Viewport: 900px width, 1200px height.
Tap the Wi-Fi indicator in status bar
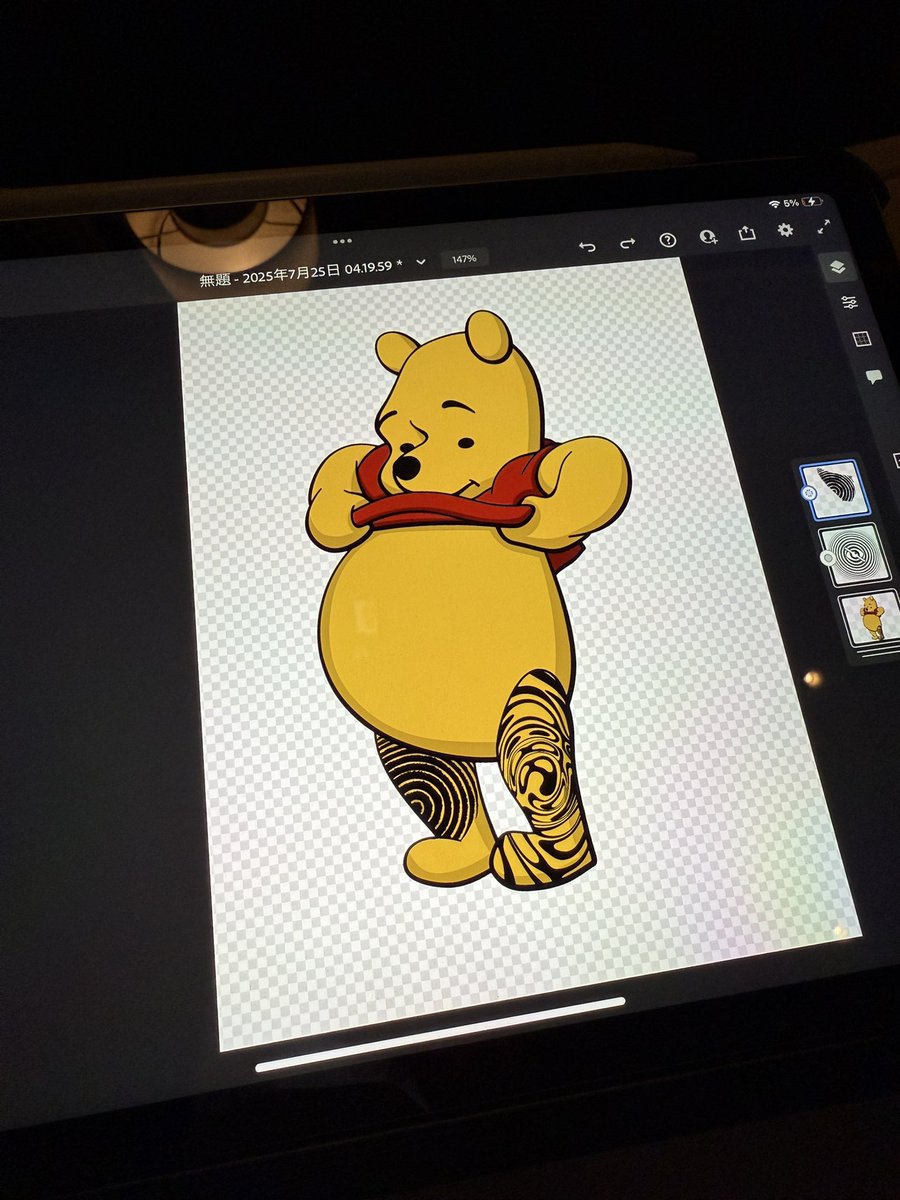click(774, 204)
